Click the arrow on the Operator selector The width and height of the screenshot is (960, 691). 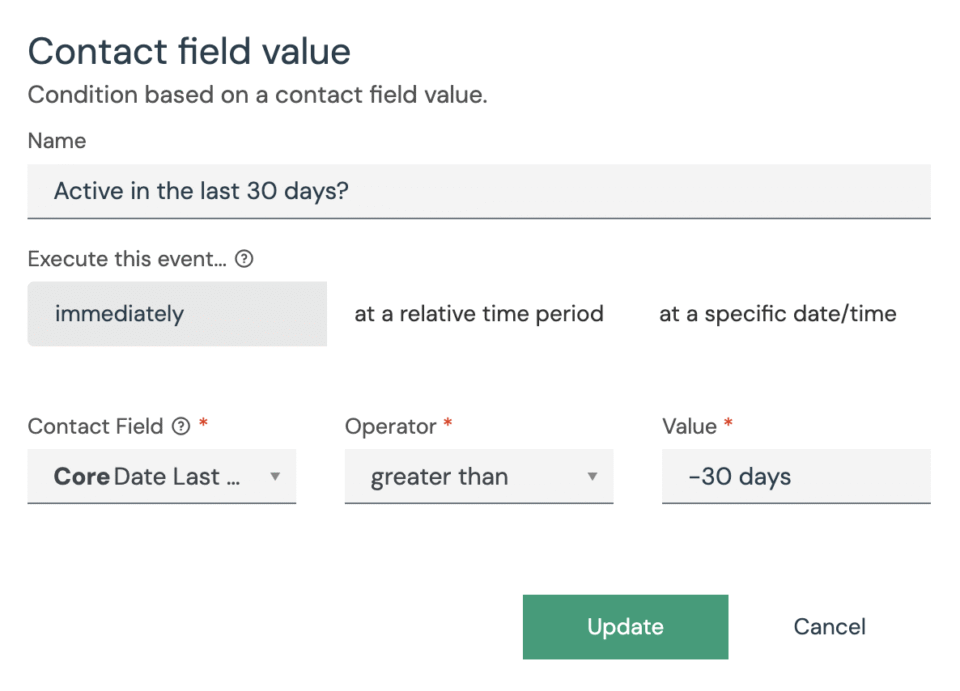(592, 477)
